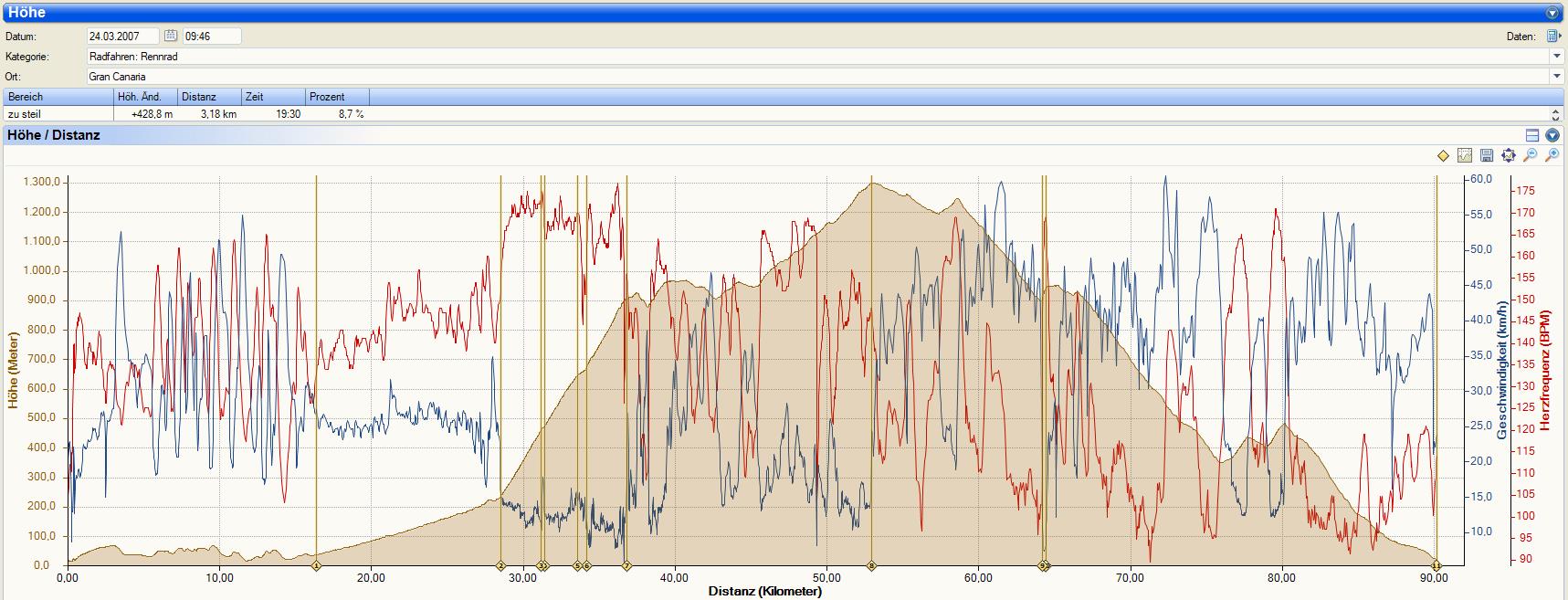1568x600 pixels.
Task: Click the date field showing 24.03.2007
Action: [123, 37]
